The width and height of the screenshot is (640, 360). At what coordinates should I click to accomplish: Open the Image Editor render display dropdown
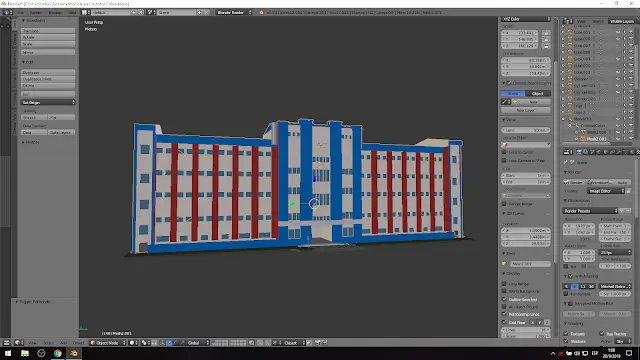[607, 191]
